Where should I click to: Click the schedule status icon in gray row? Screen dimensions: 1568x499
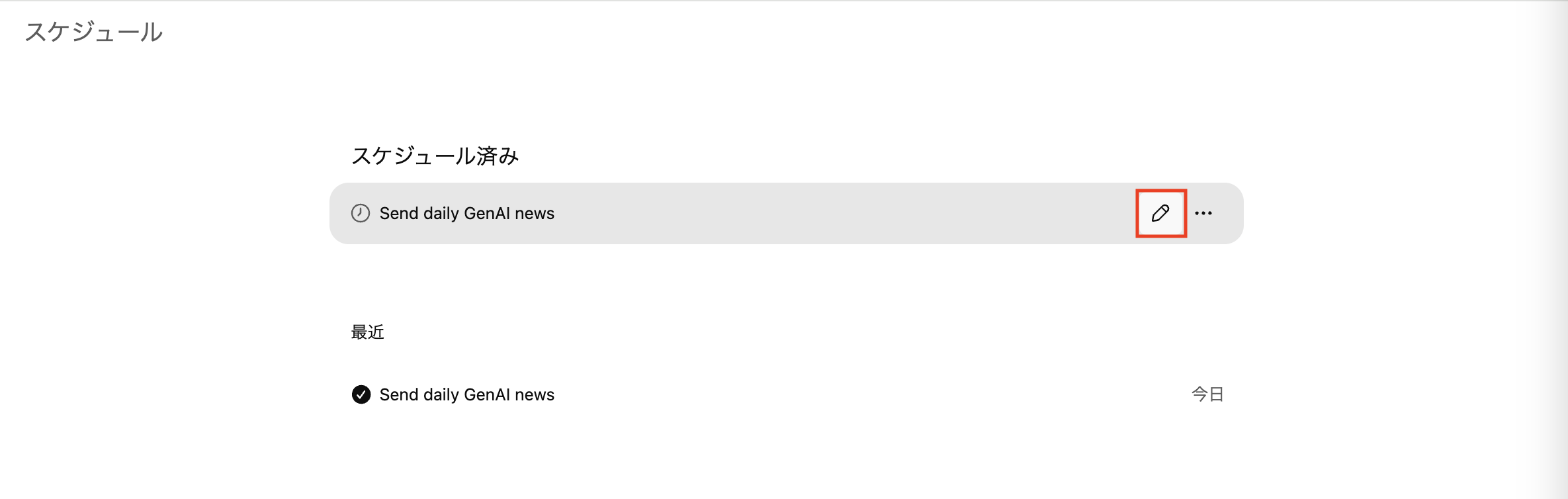pyautogui.click(x=361, y=213)
